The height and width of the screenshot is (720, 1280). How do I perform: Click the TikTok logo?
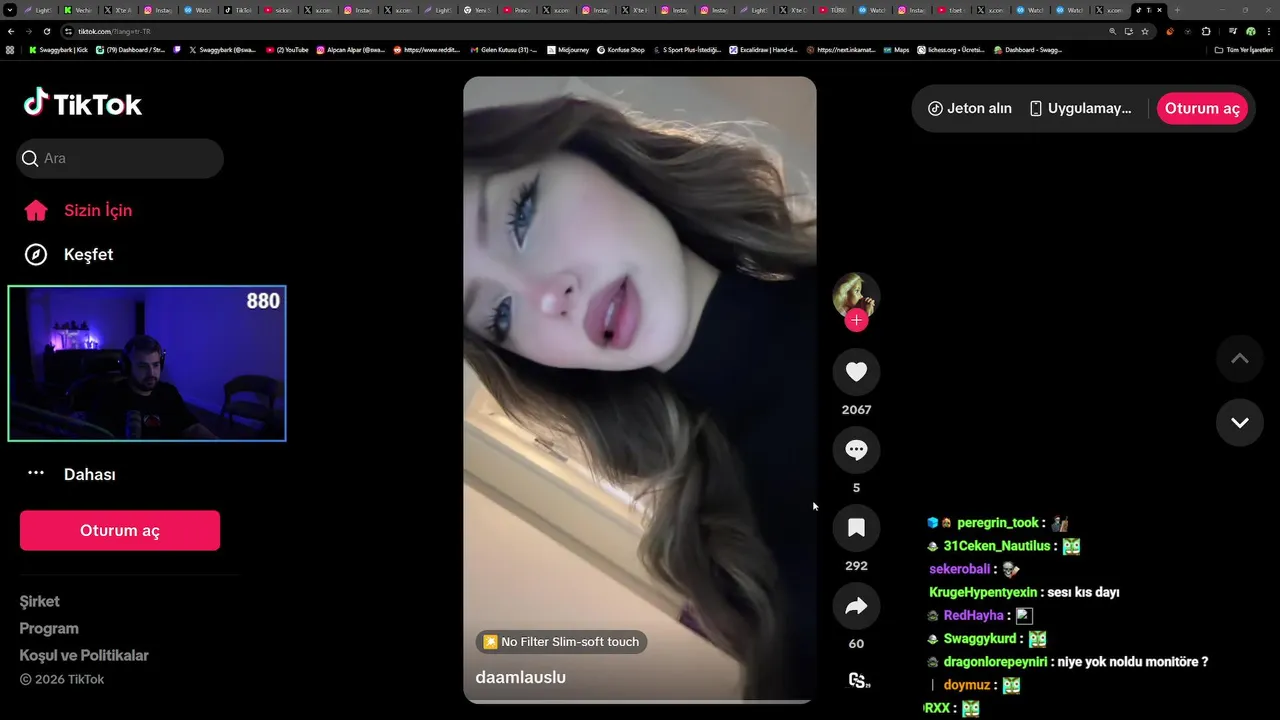pyautogui.click(x=83, y=104)
